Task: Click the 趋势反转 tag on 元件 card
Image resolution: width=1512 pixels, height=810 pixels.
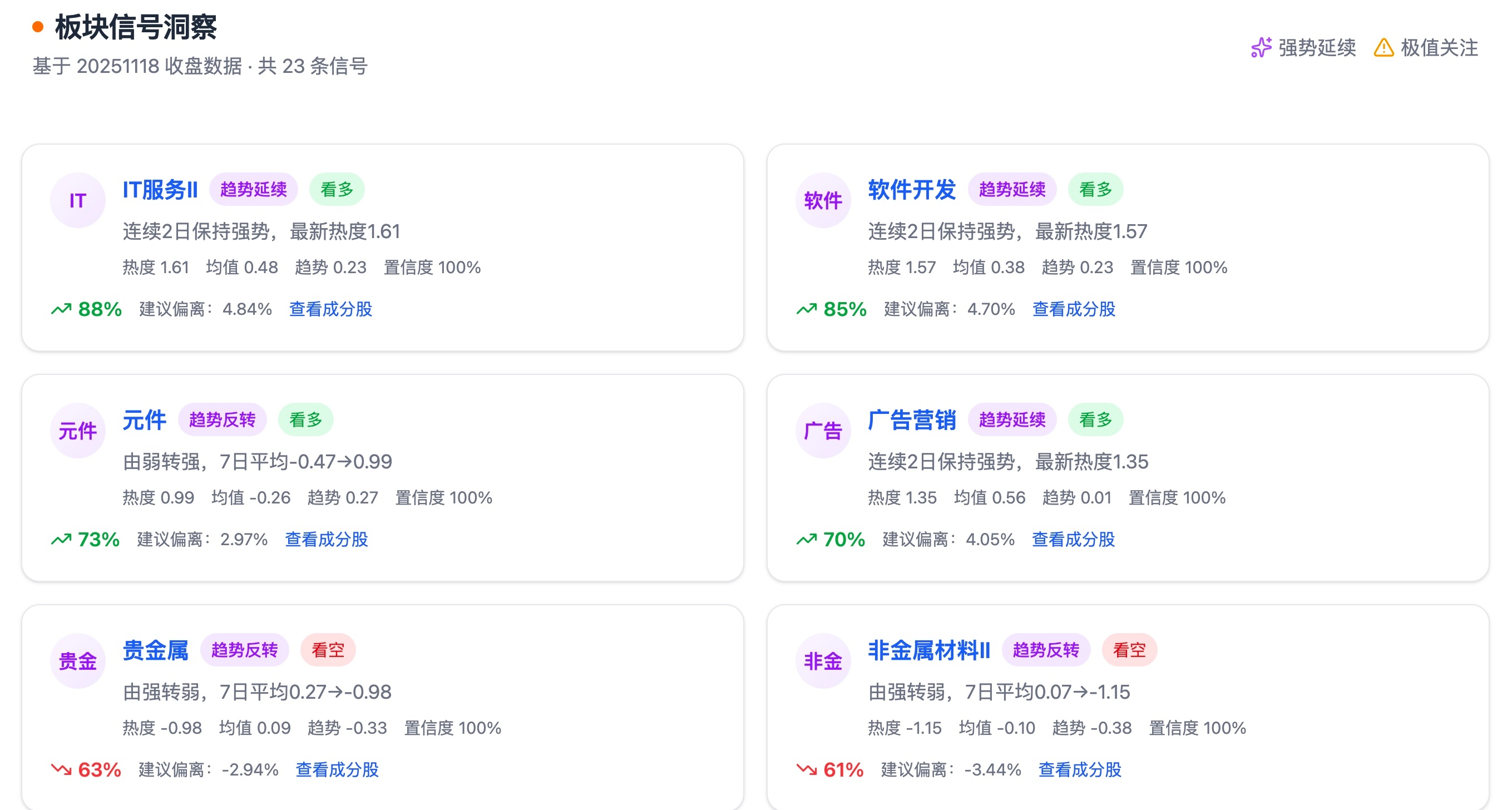Action: pos(222,419)
